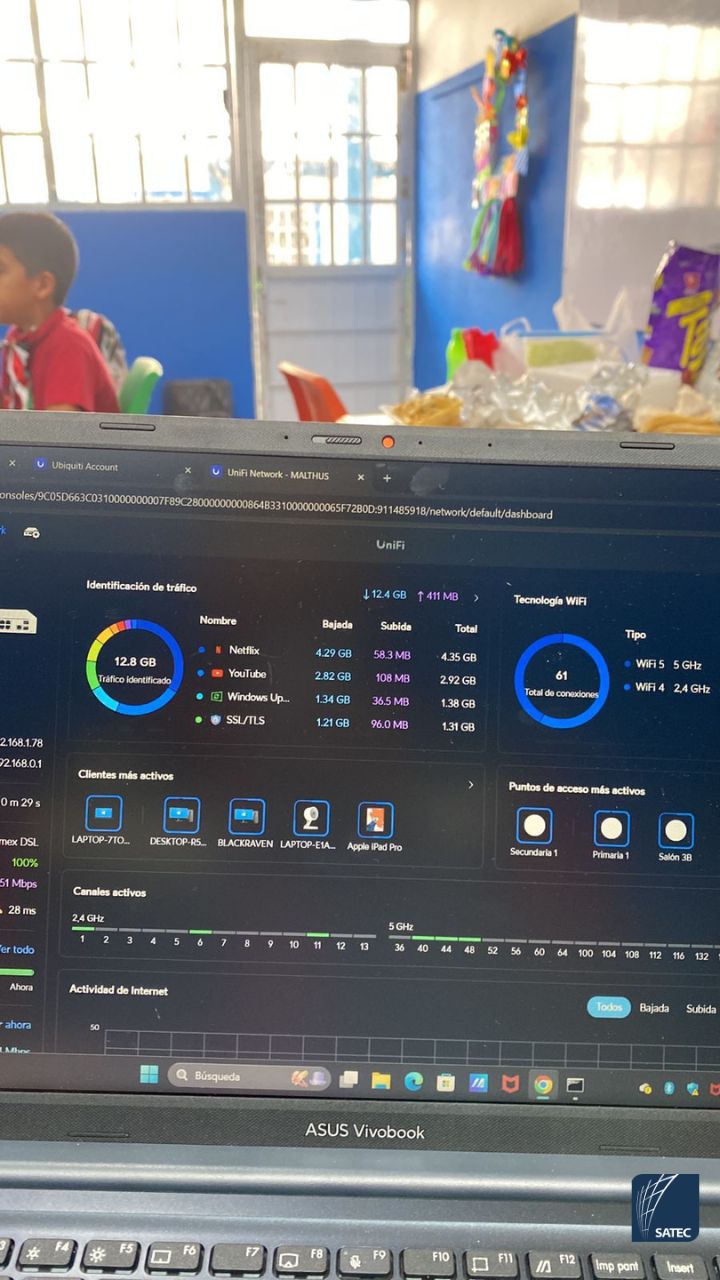Open the DESKTOP-R5 client device

point(181,816)
